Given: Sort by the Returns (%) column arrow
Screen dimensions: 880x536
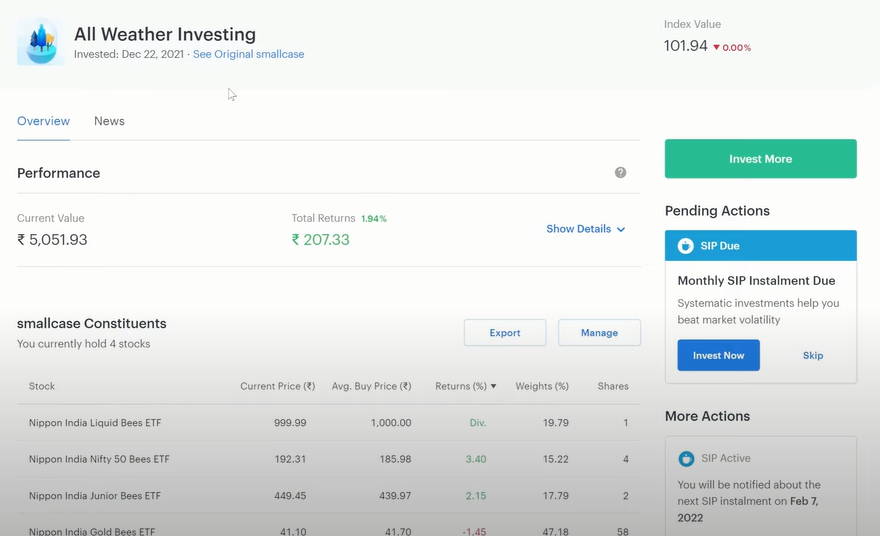Looking at the screenshot, I should tap(493, 386).
